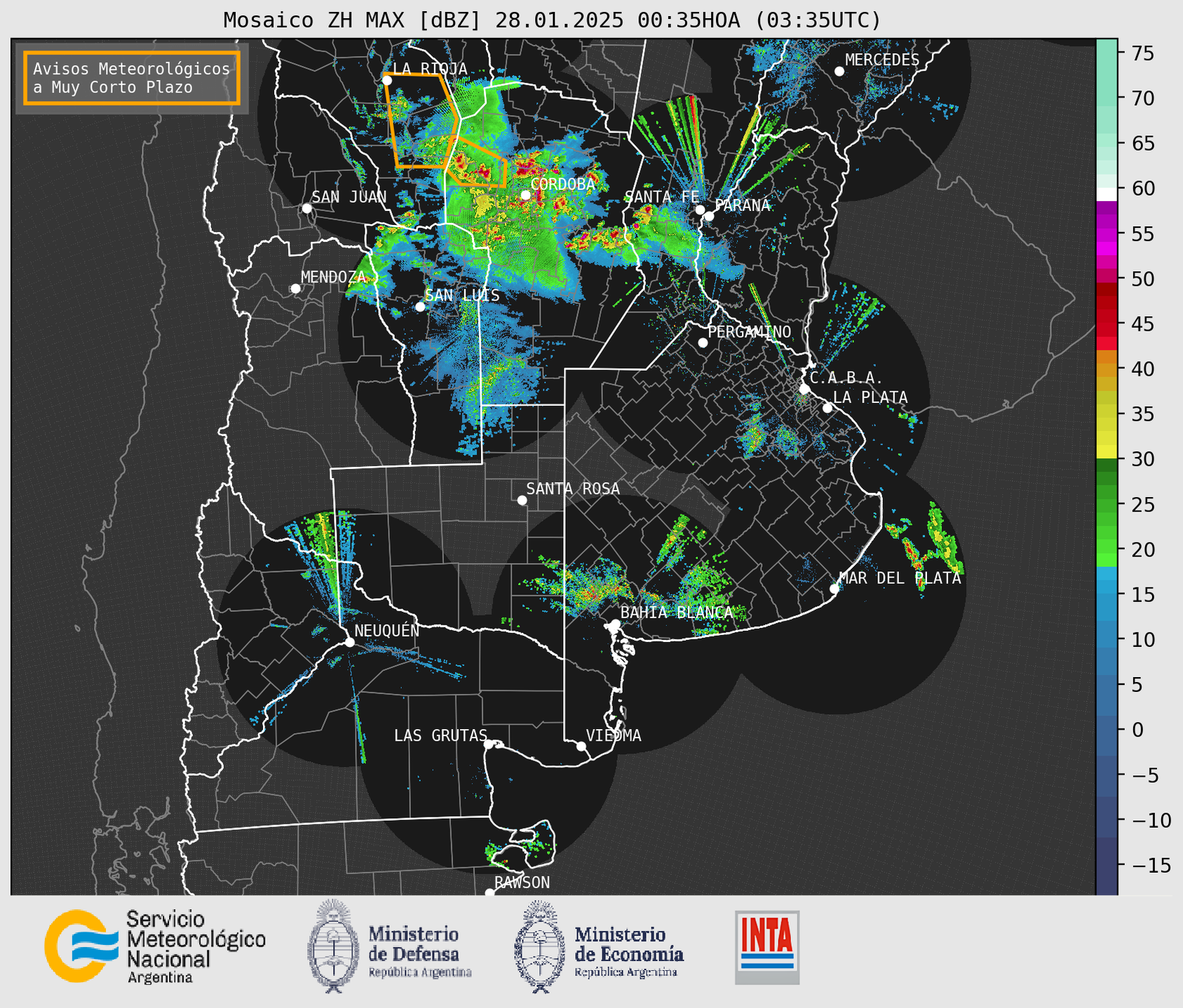This screenshot has width=1183, height=1008.
Task: Click the BAHIA BLANCA label text
Action: coord(677,613)
